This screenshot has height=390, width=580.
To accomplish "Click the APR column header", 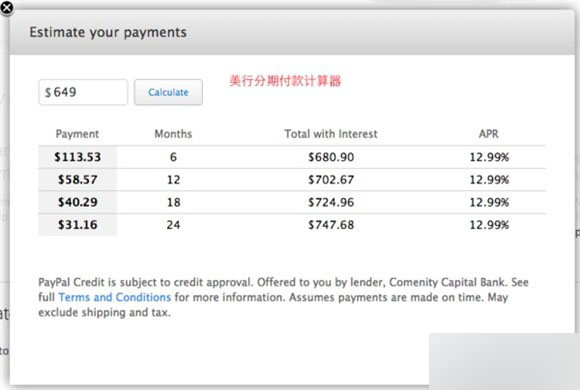I will pyautogui.click(x=489, y=134).
